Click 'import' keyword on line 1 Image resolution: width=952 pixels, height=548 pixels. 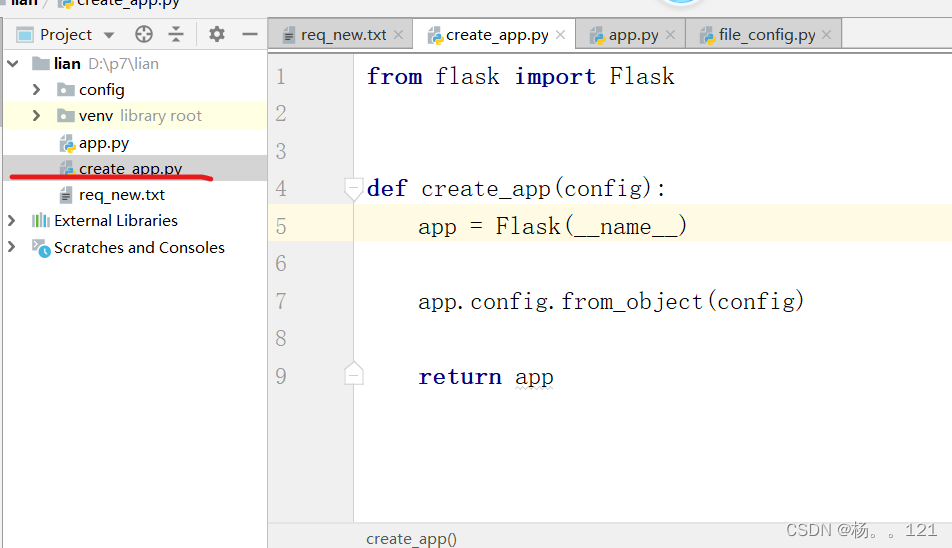click(x=556, y=77)
